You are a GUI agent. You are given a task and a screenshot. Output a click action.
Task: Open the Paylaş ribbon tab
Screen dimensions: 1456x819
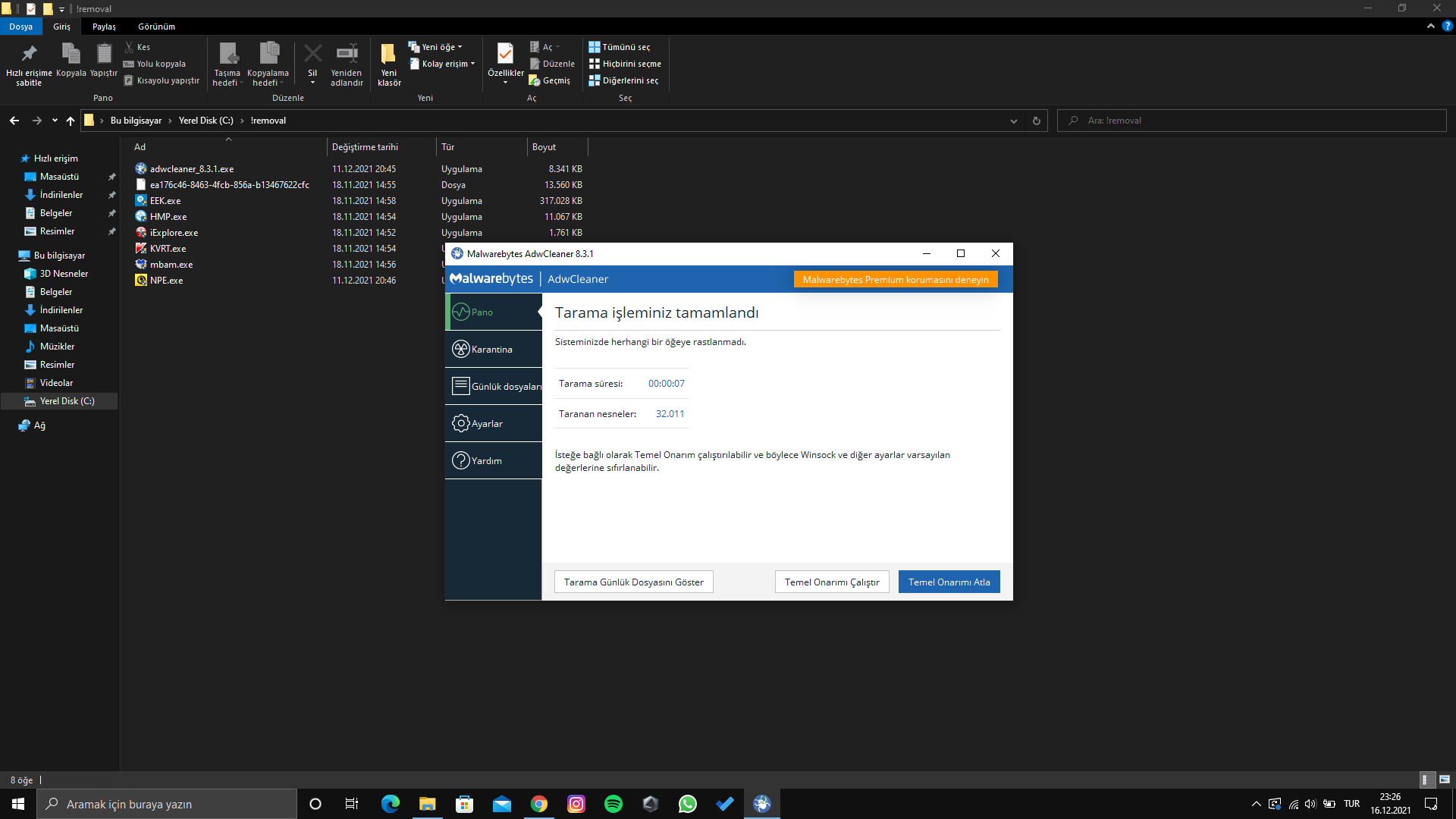click(104, 27)
